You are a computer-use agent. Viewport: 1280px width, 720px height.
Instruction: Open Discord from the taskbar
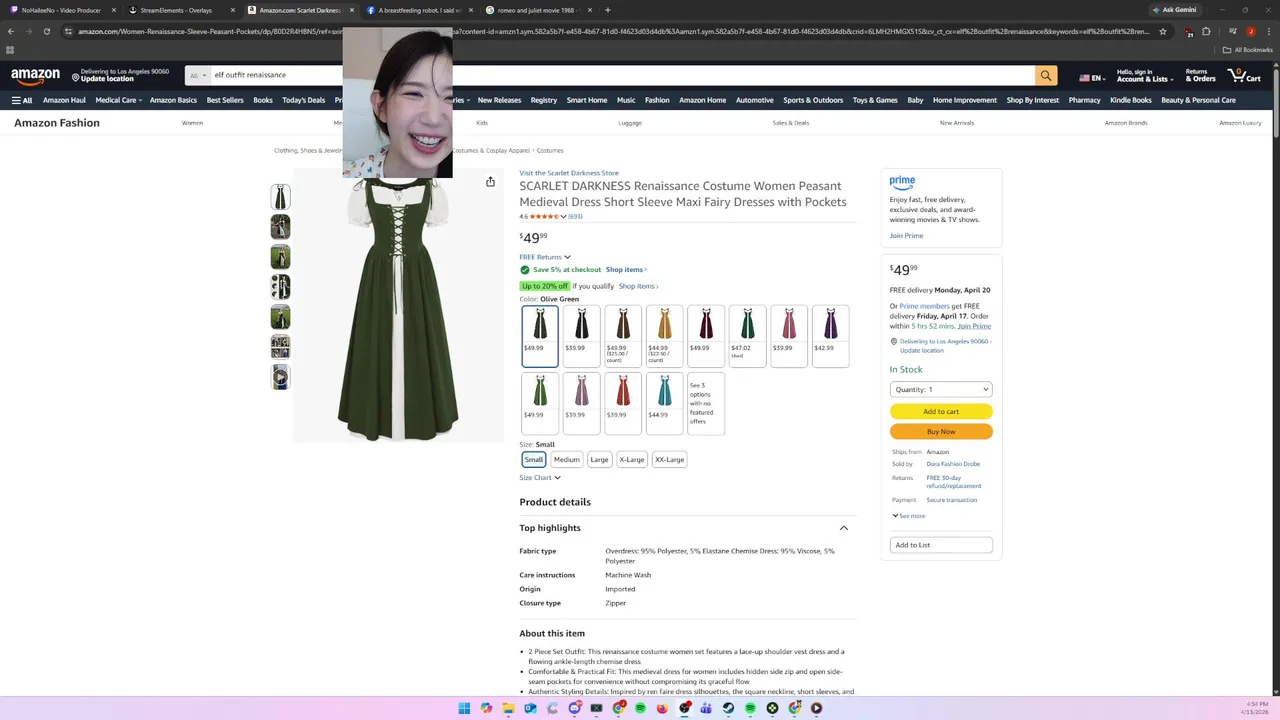point(574,708)
